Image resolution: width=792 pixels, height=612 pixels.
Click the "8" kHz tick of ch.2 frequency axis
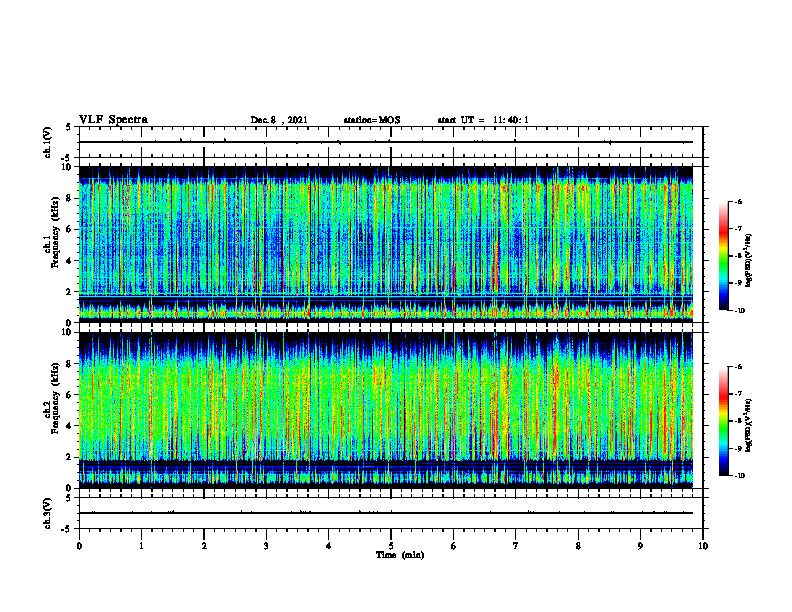tap(69, 364)
